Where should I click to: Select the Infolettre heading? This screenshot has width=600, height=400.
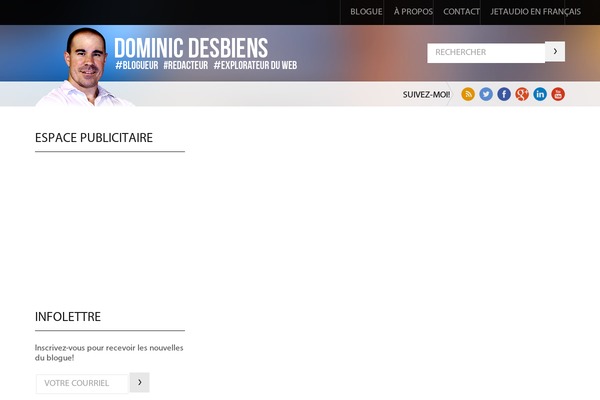[68, 317]
